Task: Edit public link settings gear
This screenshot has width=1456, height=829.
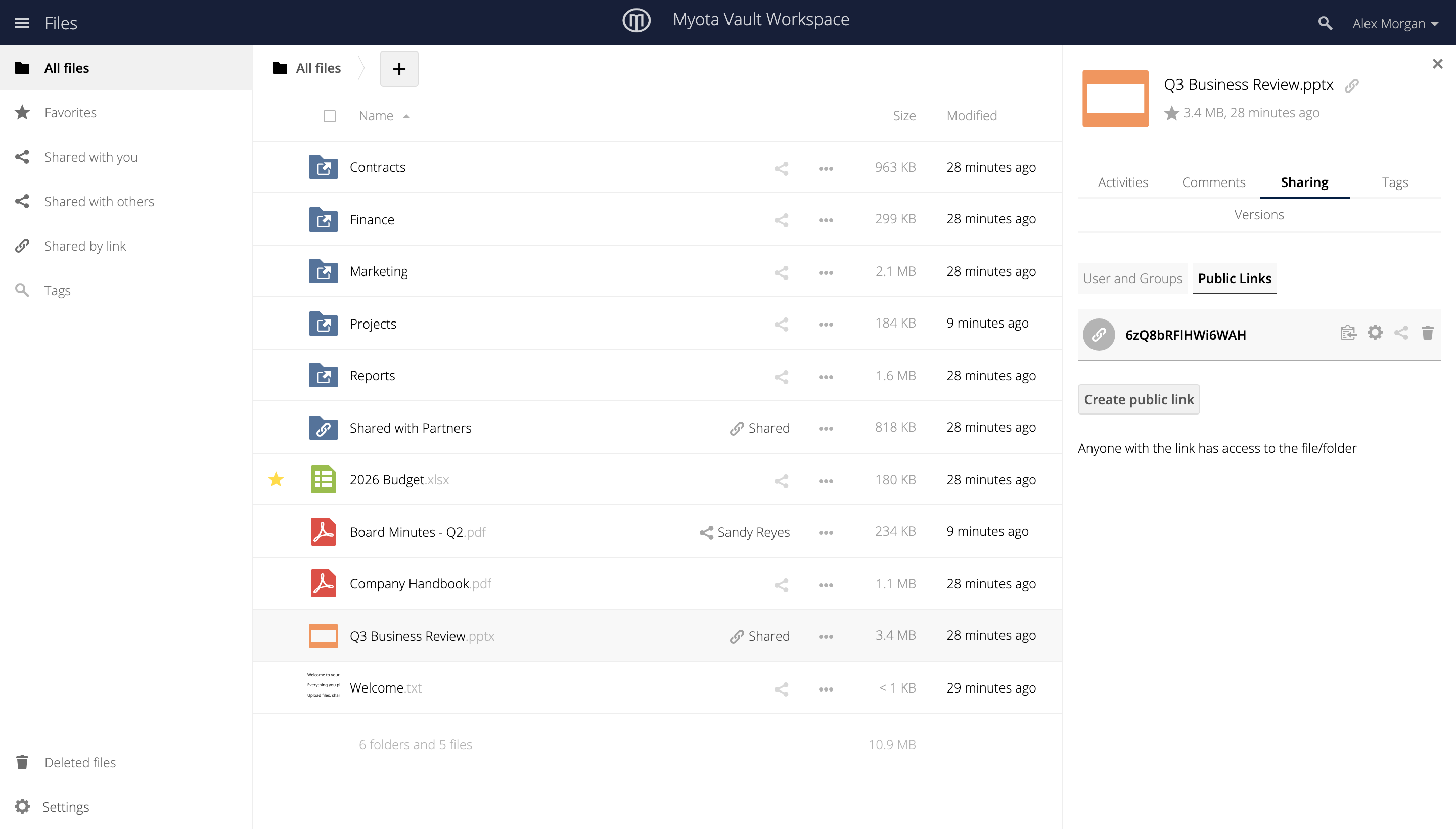Action: 1375,333
